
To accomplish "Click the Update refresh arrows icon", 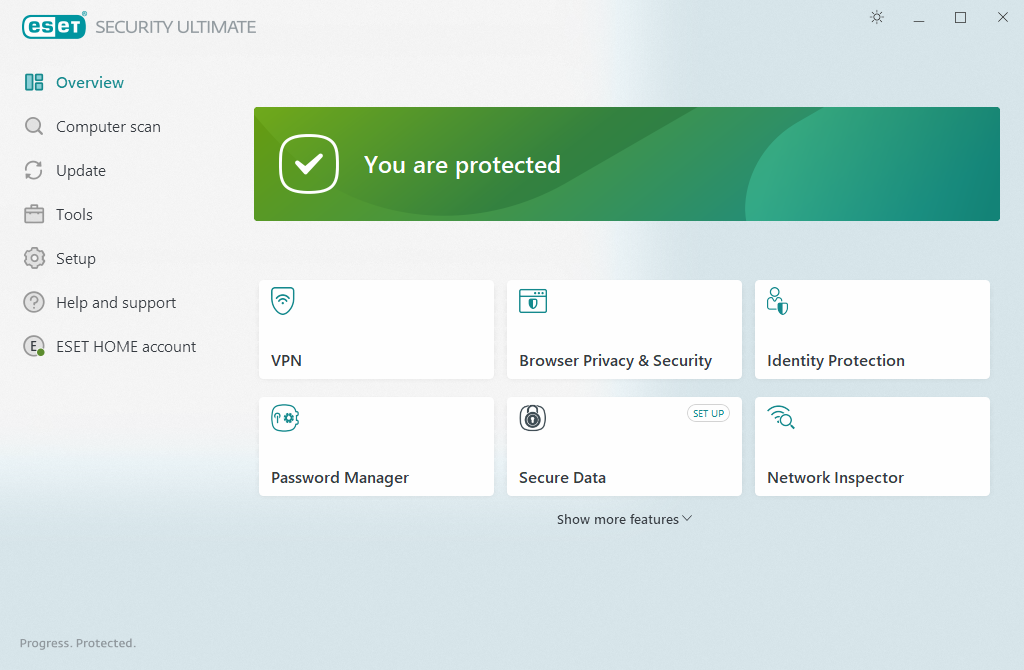I will coord(34,171).
